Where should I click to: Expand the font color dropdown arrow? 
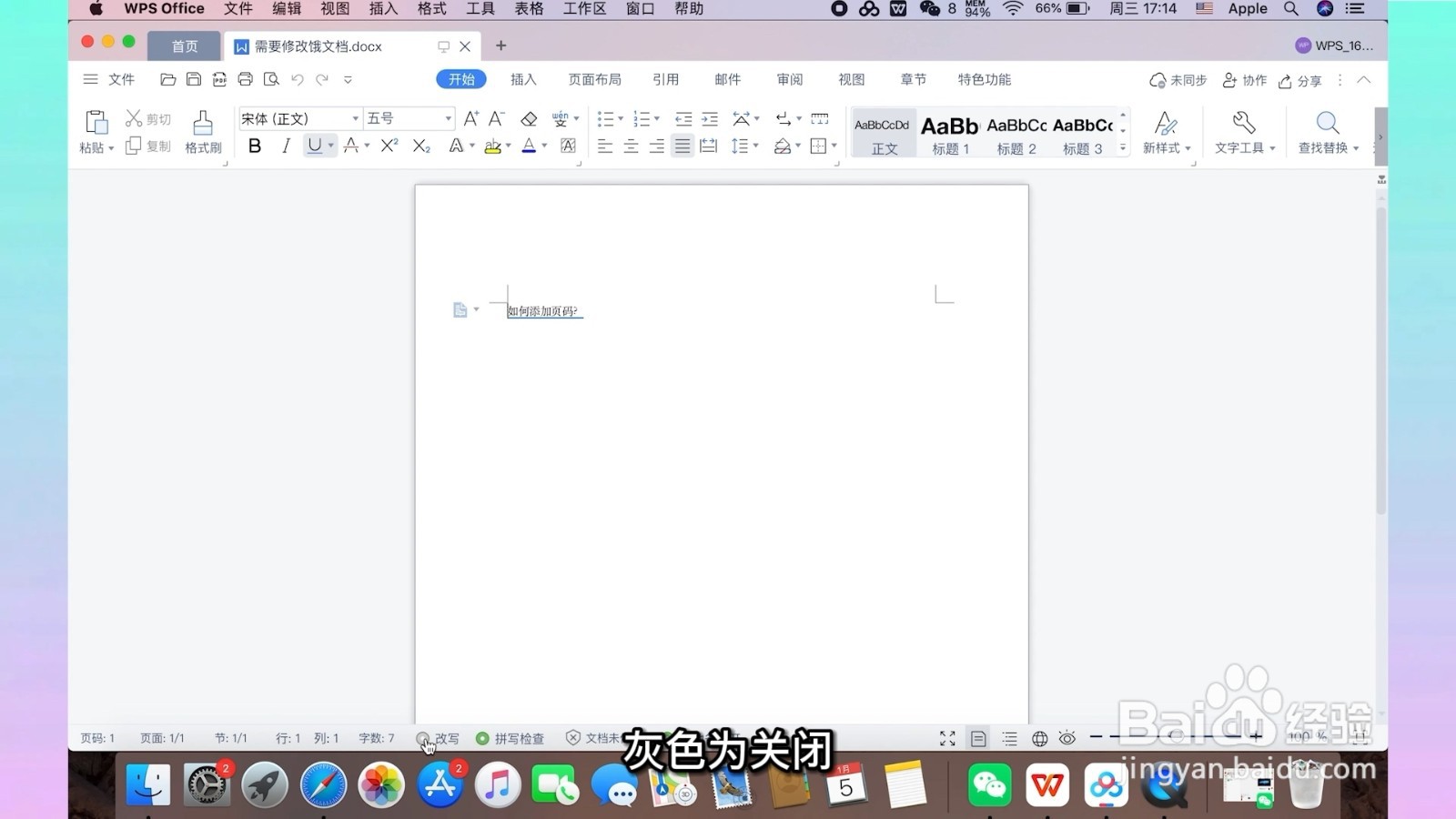tap(543, 146)
